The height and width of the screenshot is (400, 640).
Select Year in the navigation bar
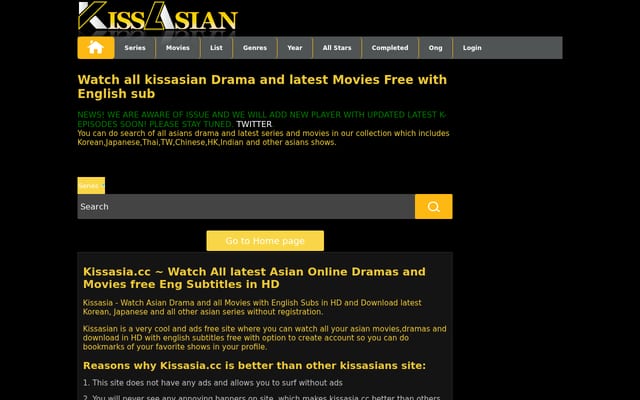tap(295, 48)
